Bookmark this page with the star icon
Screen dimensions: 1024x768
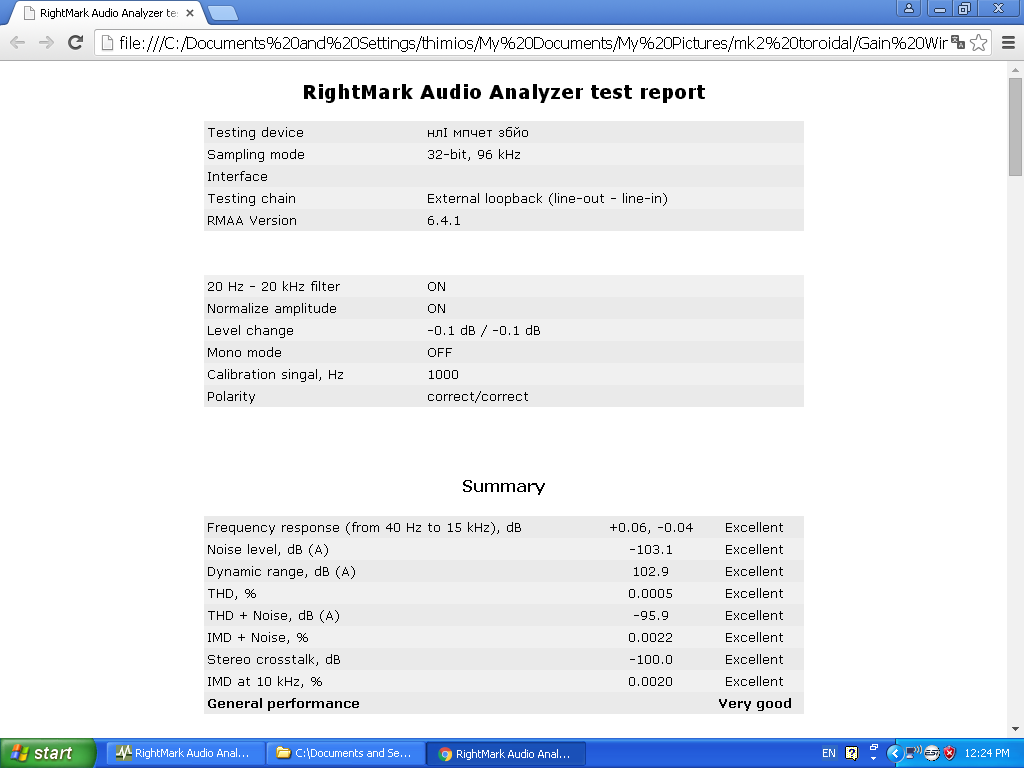coord(978,43)
